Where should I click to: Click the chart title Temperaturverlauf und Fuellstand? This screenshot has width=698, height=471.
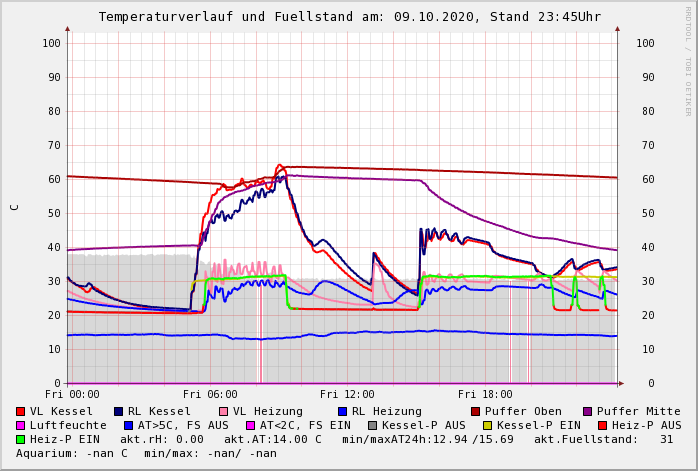click(x=349, y=17)
